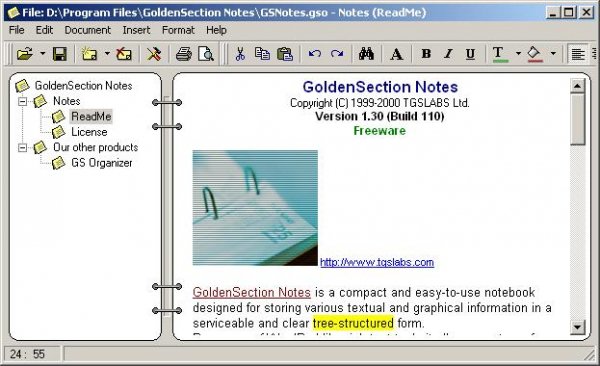
Task: Toggle italic formatting
Action: tap(448, 54)
